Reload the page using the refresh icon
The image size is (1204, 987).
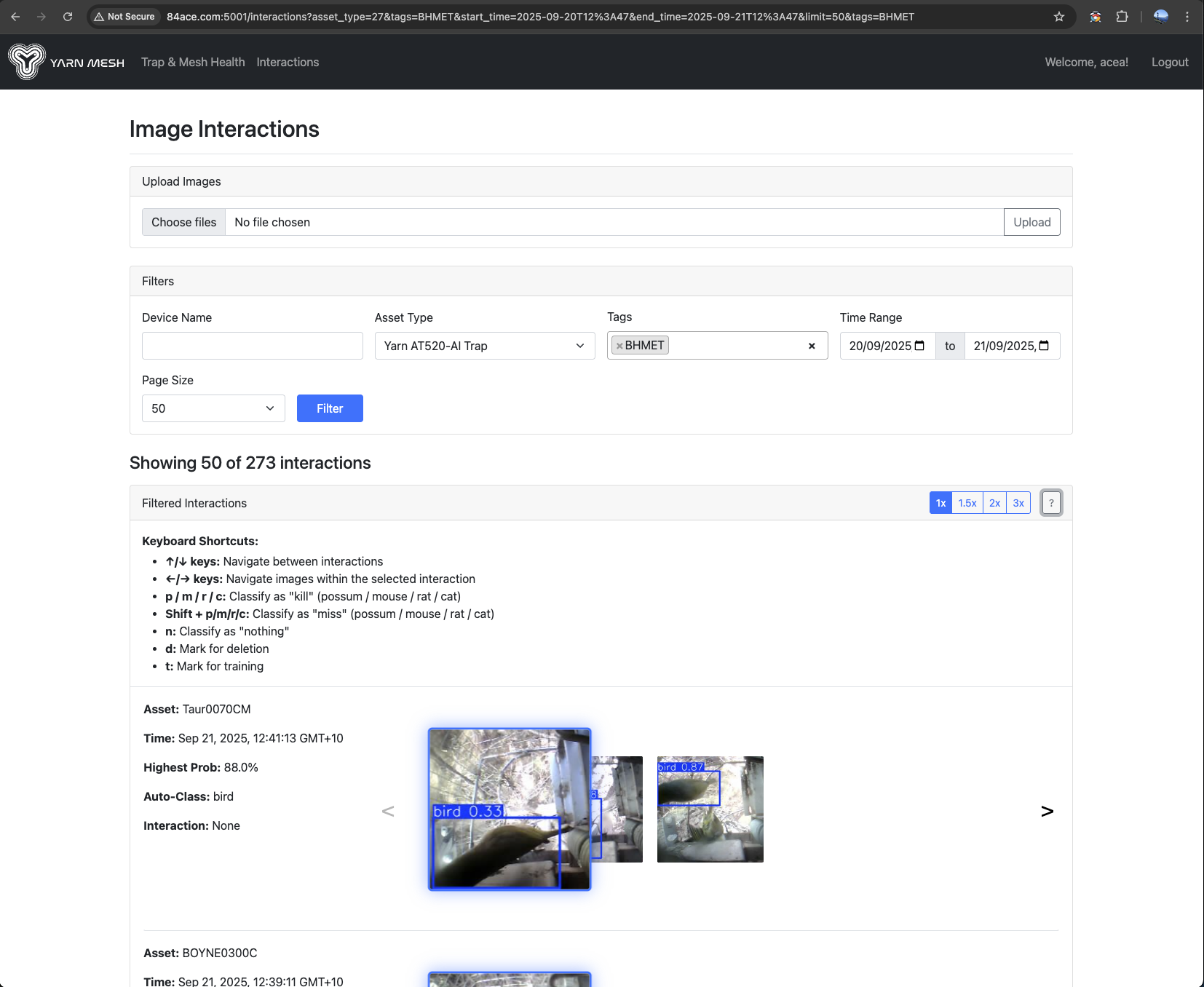(x=68, y=17)
